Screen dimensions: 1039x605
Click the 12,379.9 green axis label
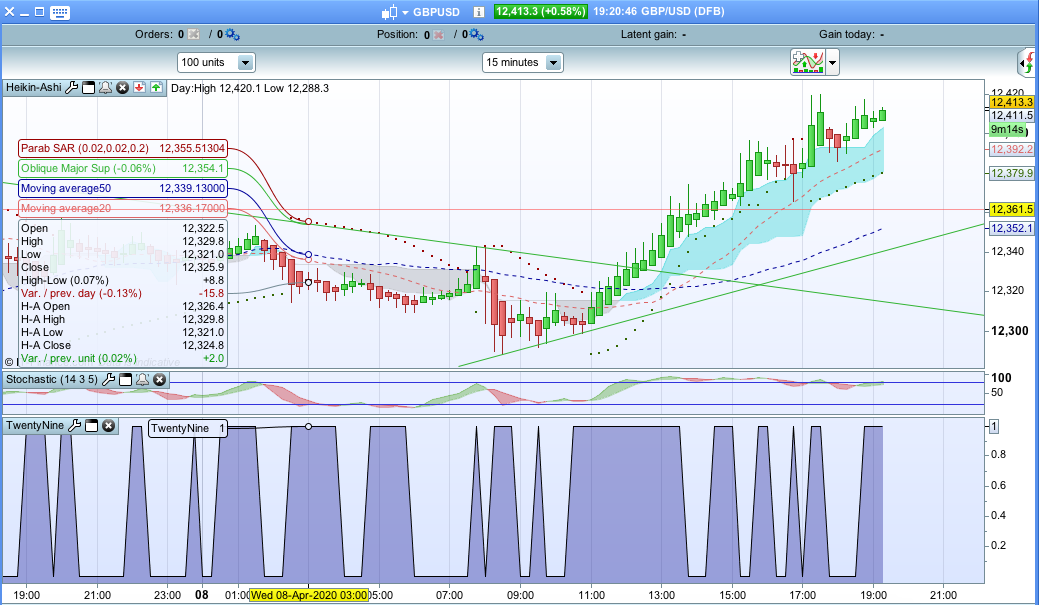click(x=1011, y=173)
